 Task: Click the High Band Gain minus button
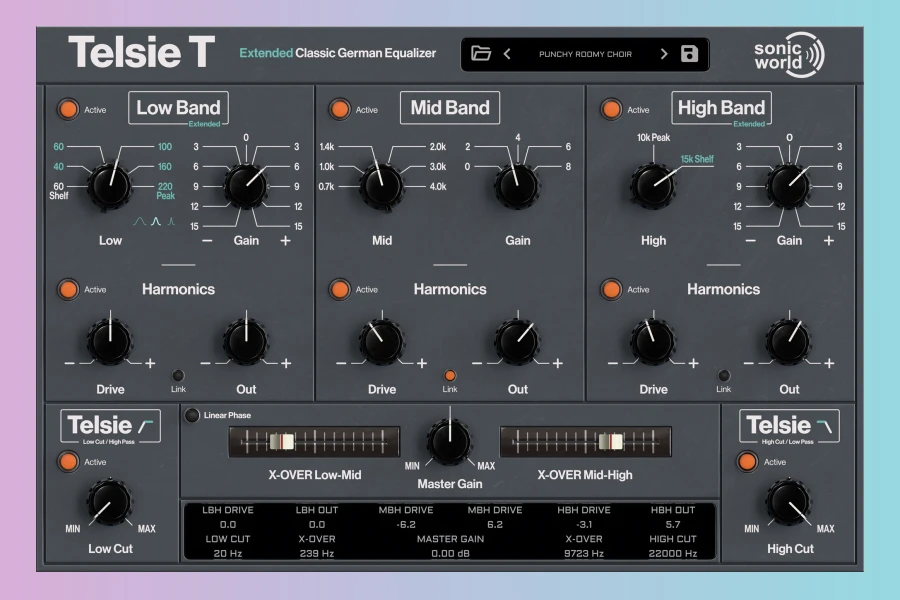751,241
